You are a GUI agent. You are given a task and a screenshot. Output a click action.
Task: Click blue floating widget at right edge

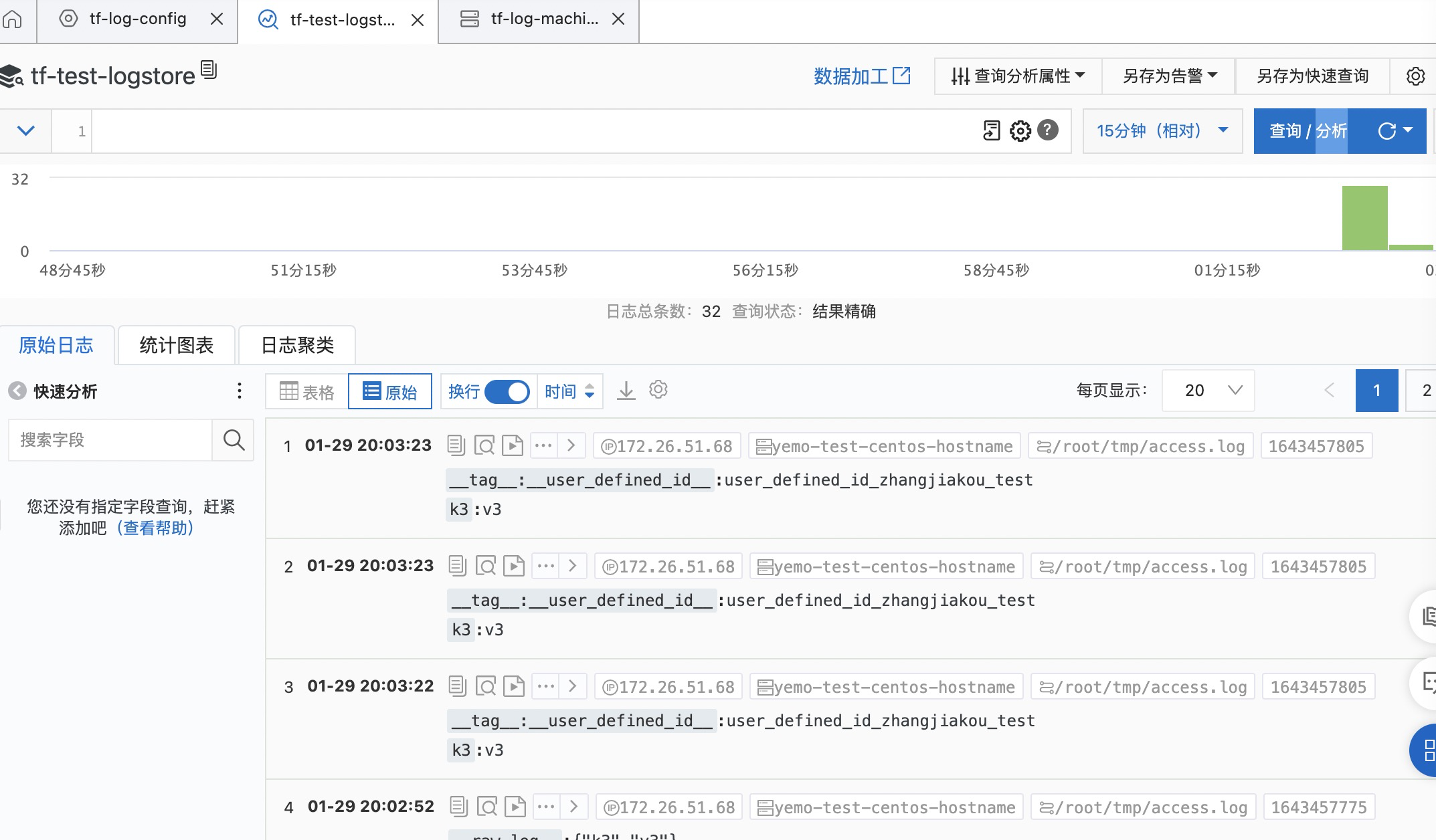tap(1424, 750)
